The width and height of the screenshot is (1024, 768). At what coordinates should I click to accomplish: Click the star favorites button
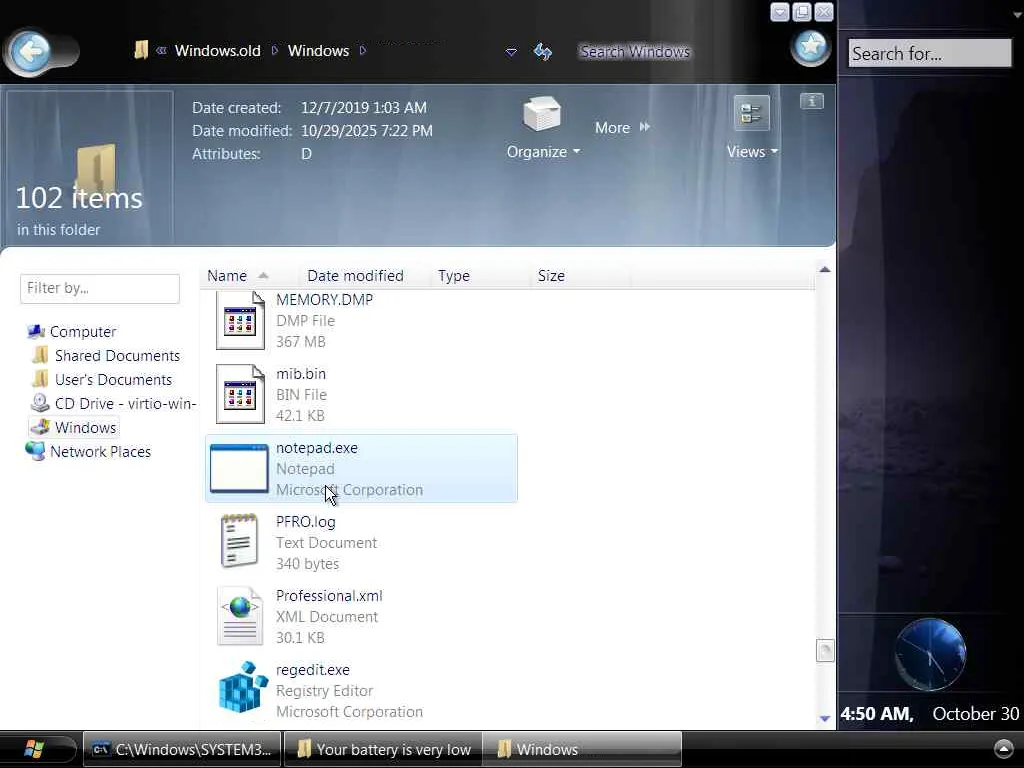pos(810,46)
